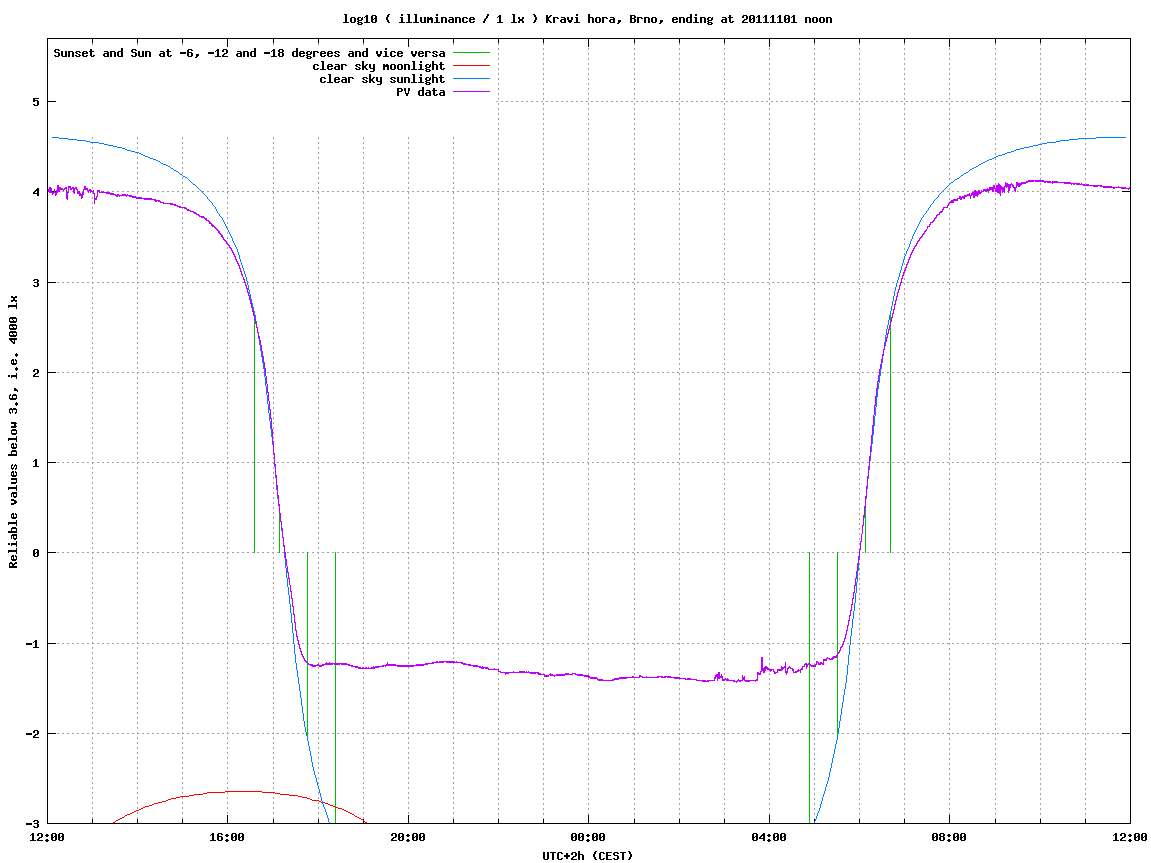Select the 'Sunset and Sun at -6, -12 and -18 degrees' legend label
The width and height of the screenshot is (1151, 863).
click(250, 53)
